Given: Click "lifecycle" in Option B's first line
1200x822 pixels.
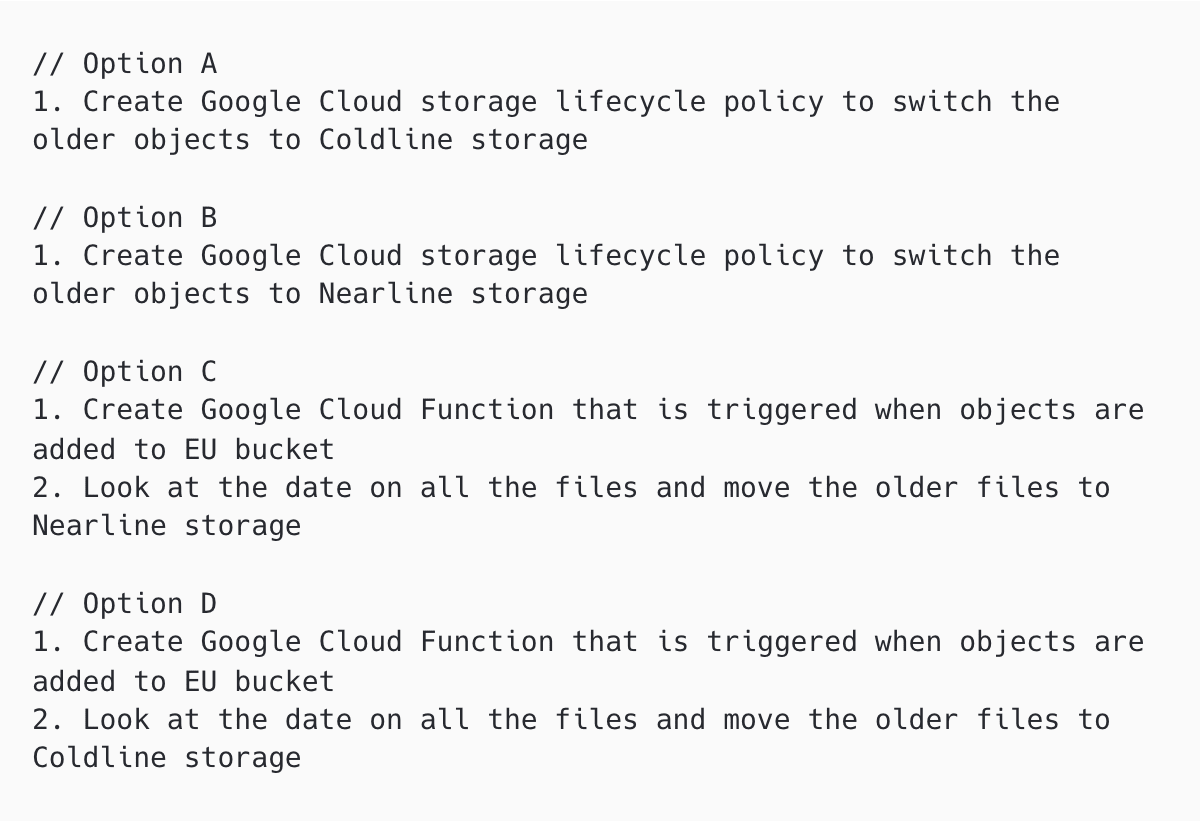Looking at the screenshot, I should (x=630, y=256).
